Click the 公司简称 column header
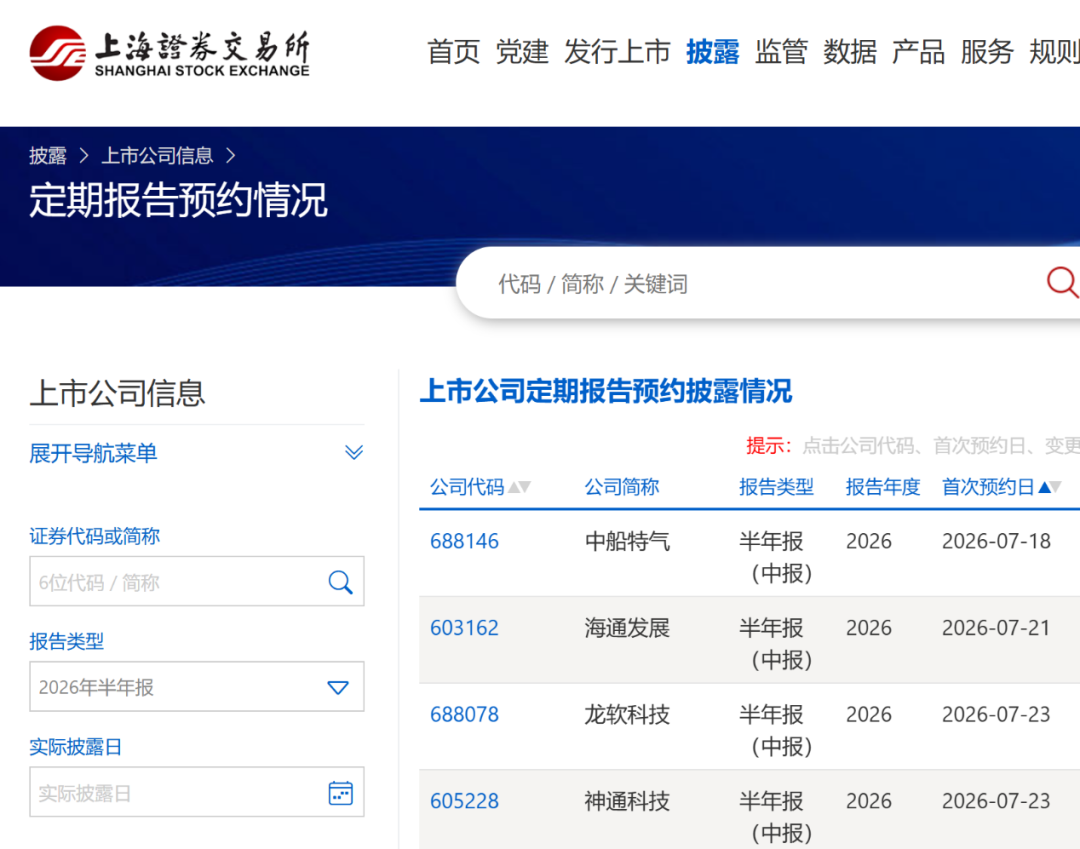Screen dimensions: 1080x849 pyautogui.click(x=622, y=487)
